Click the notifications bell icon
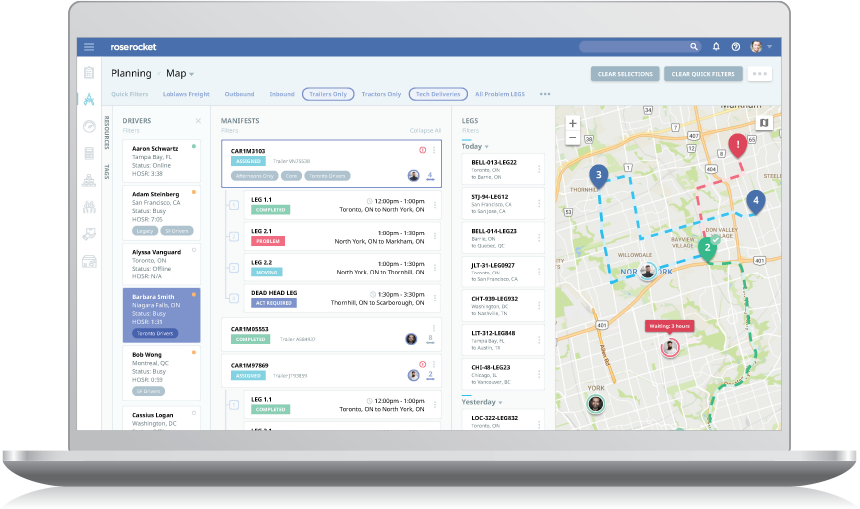Image resolution: width=860 pixels, height=509 pixels. (716, 47)
